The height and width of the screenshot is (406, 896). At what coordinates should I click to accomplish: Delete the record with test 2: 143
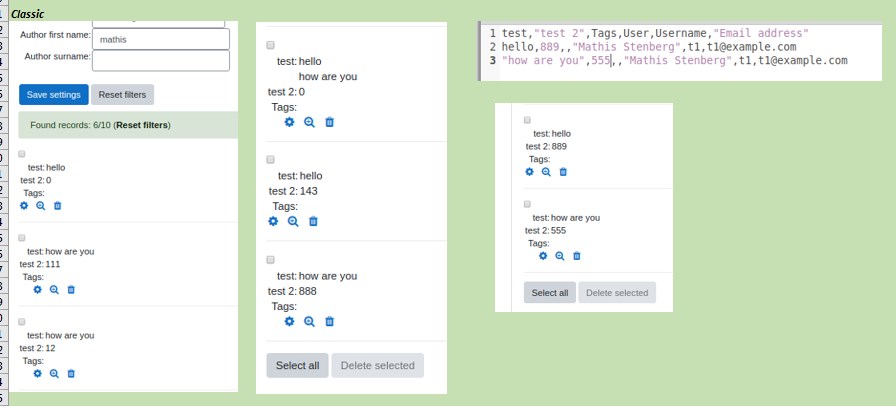point(313,221)
